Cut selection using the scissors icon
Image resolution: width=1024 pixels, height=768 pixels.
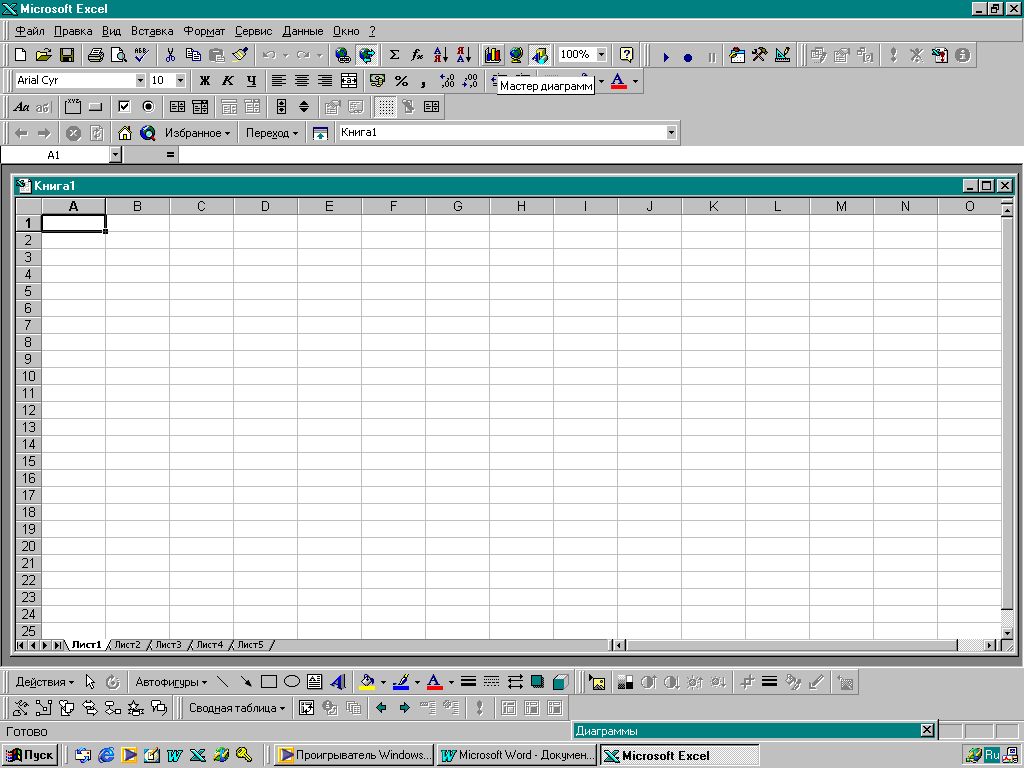pyautogui.click(x=170, y=55)
